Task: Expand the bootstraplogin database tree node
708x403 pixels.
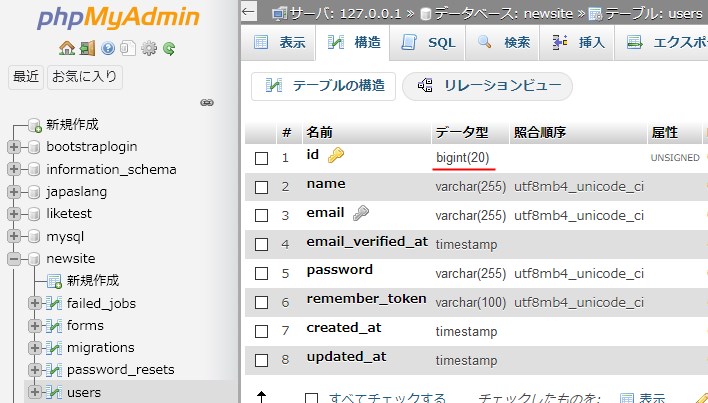Action: (14, 147)
